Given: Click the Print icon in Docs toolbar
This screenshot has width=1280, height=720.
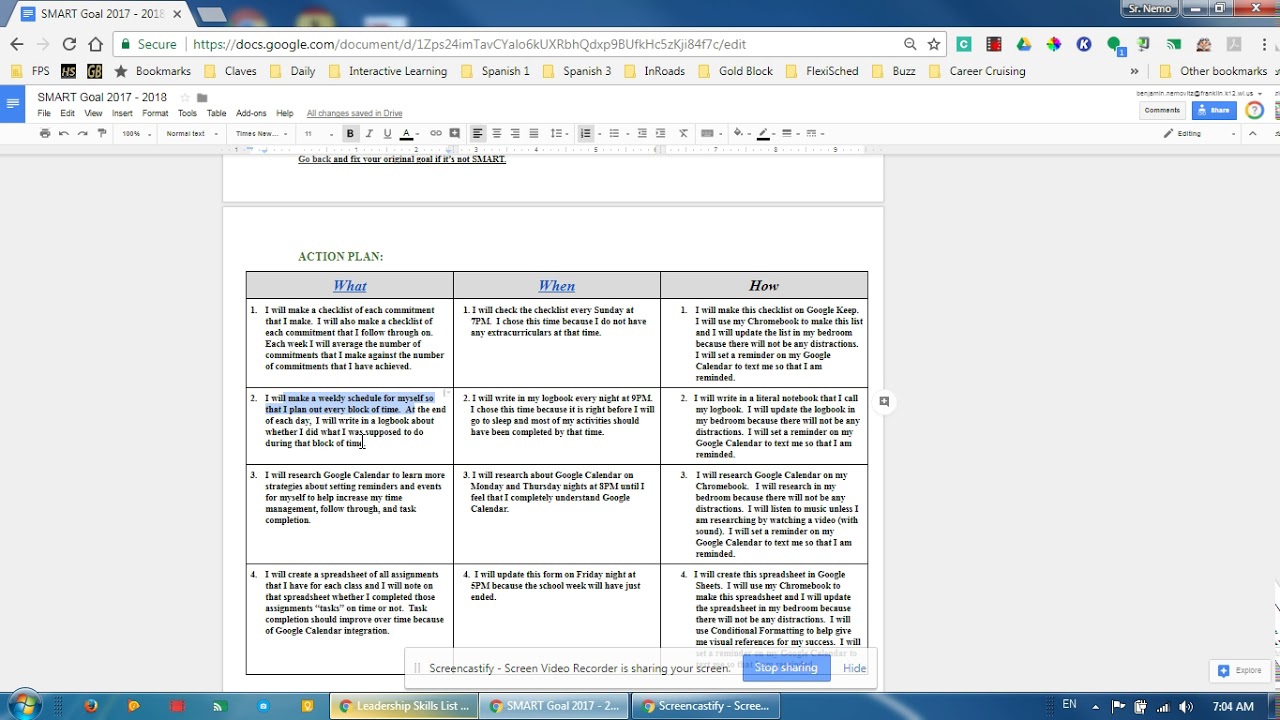Looking at the screenshot, I should pos(44,133).
